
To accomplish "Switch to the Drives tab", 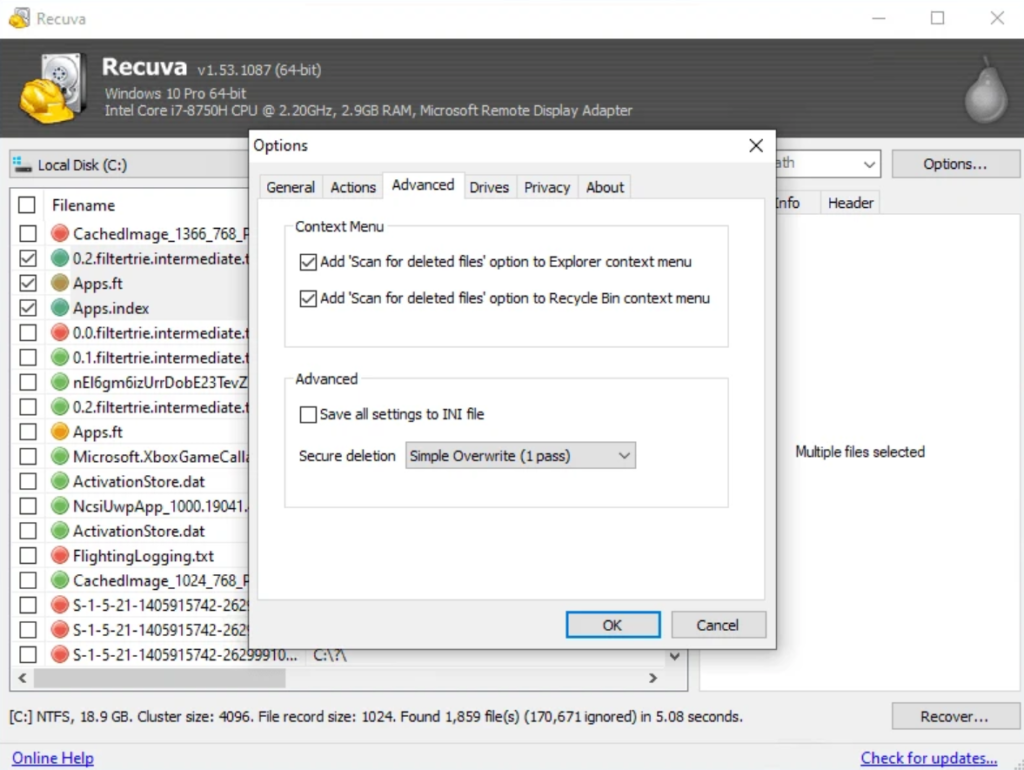I will (489, 187).
